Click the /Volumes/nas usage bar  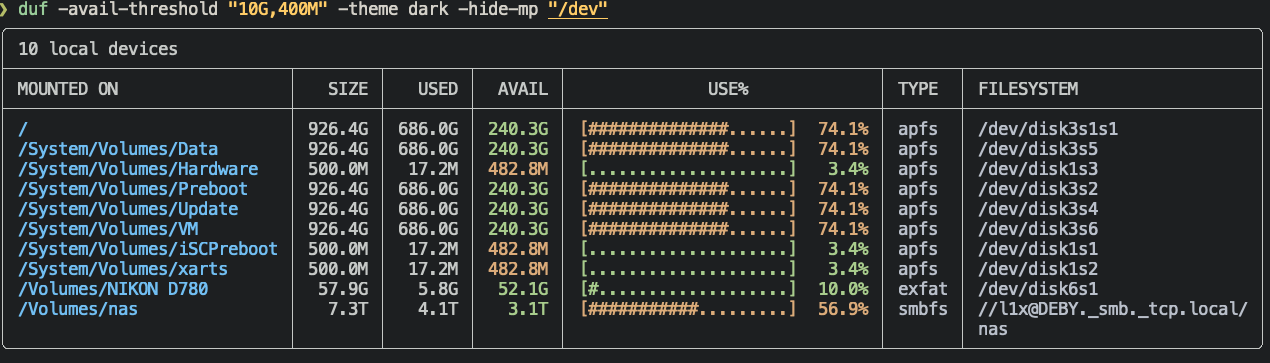coord(688,309)
